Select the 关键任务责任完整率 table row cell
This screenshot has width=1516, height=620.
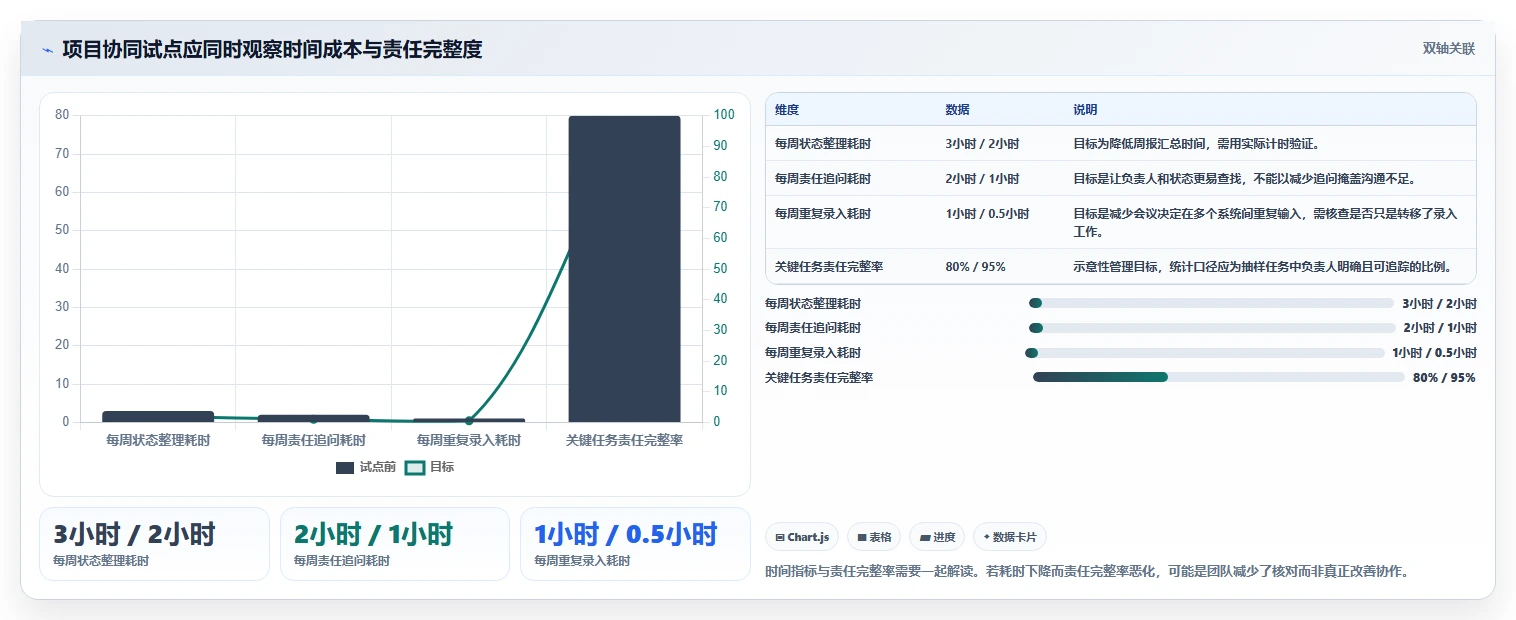[829, 267]
